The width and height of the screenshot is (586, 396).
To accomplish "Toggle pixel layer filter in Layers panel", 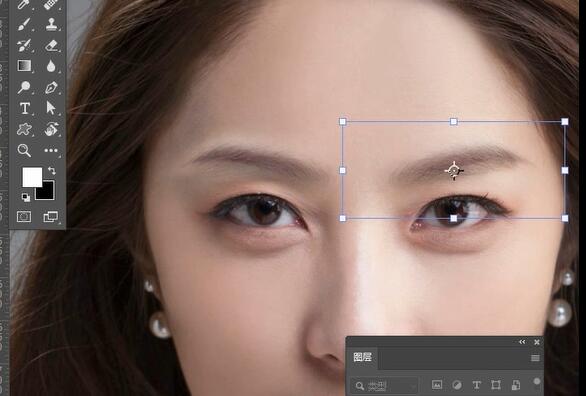I will tap(437, 385).
